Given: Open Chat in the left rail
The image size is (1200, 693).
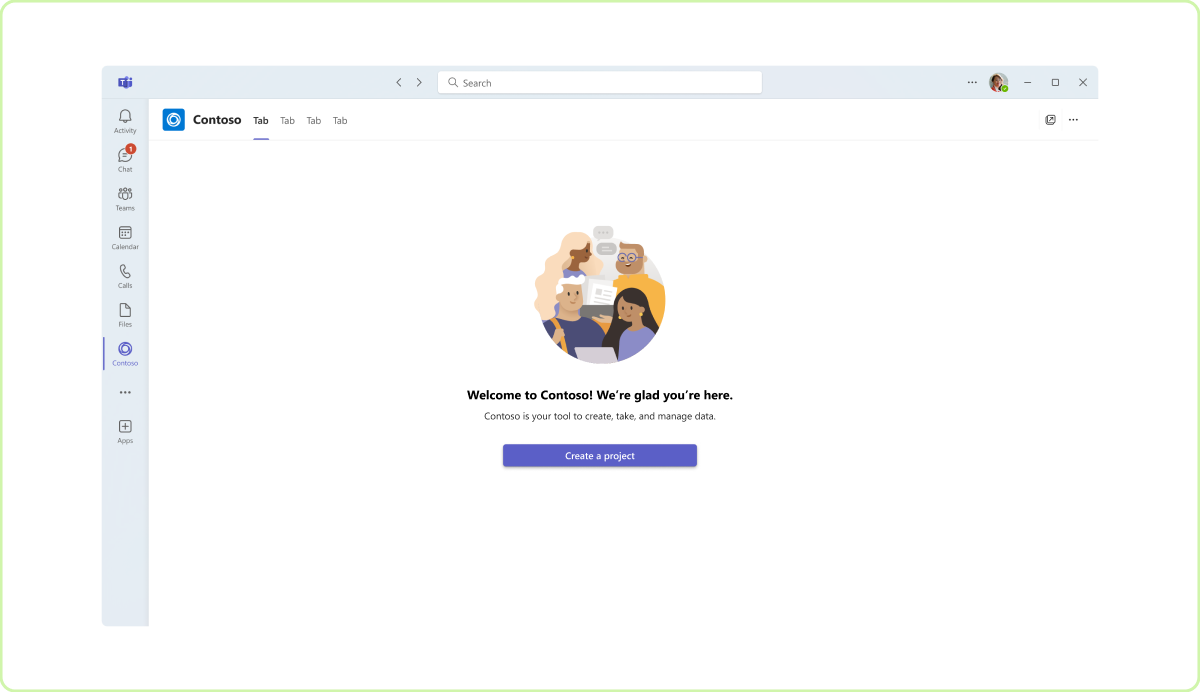Looking at the screenshot, I should pos(125,159).
